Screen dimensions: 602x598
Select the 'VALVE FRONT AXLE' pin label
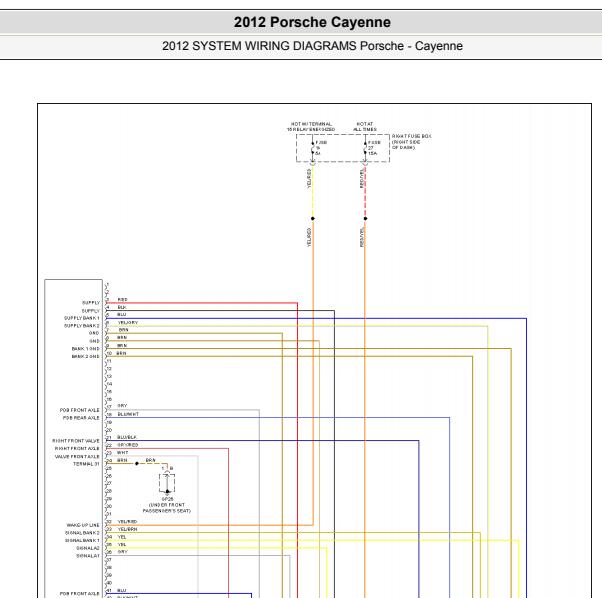click(x=77, y=456)
